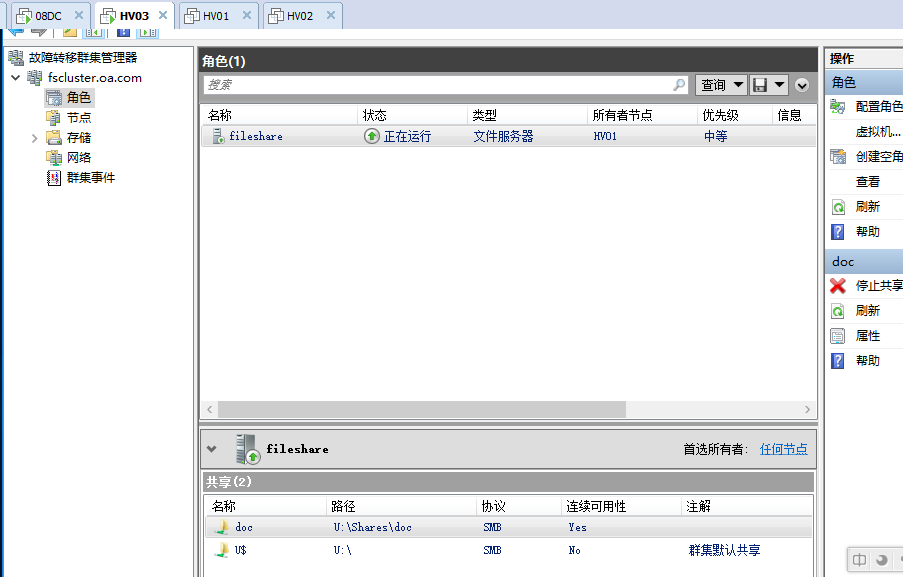Sort by 所有者节点 column header
This screenshot has width=903, height=577.
[642, 115]
